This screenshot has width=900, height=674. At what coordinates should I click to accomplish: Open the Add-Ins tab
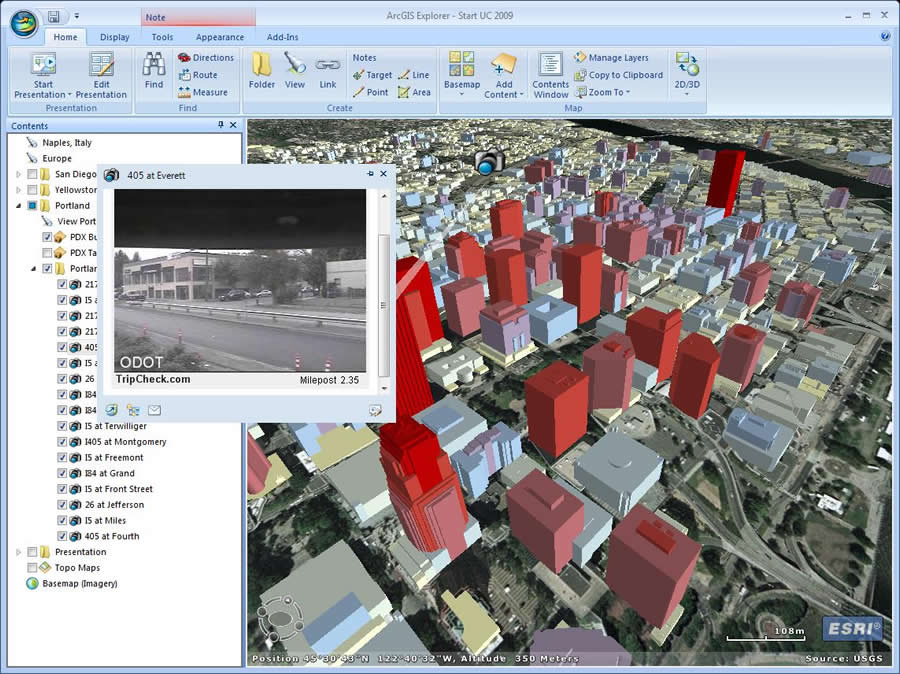point(282,37)
